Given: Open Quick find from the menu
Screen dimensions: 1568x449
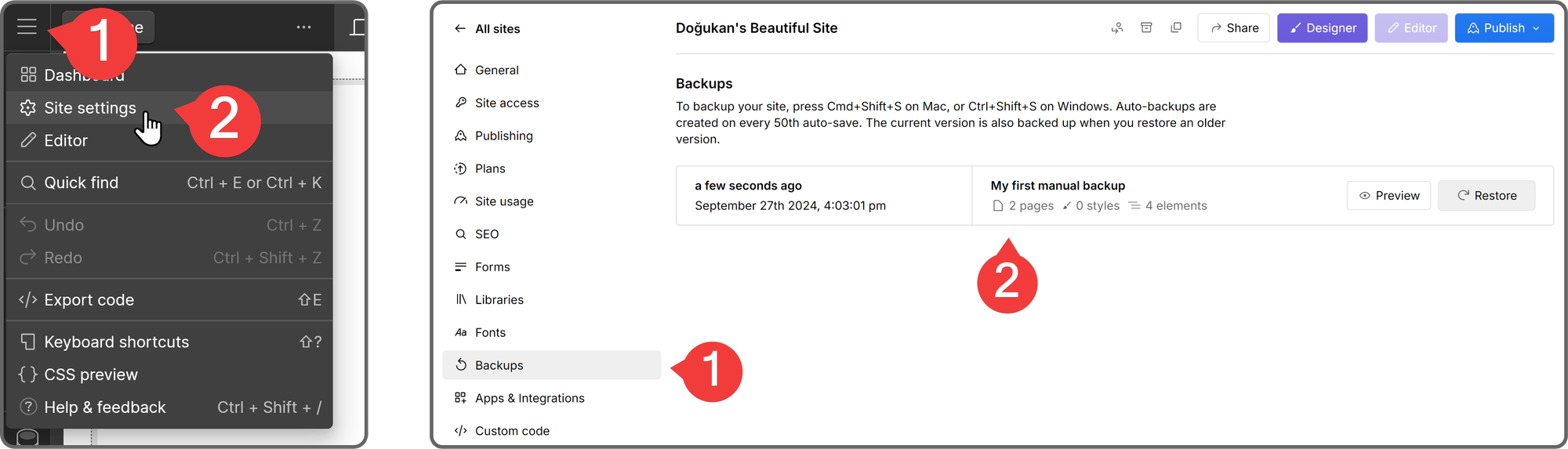Looking at the screenshot, I should tap(169, 183).
